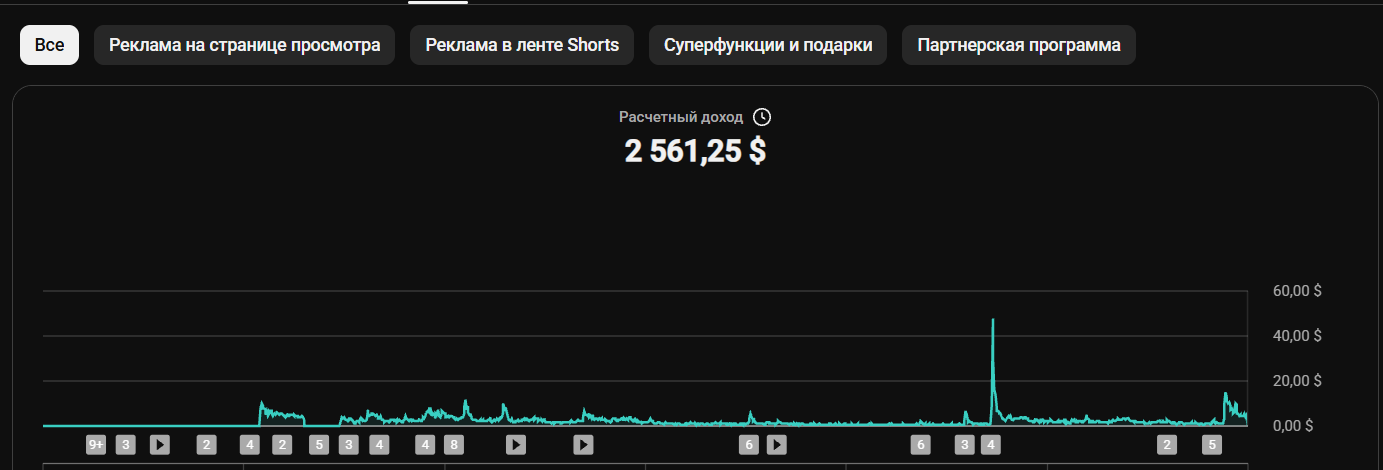
Task: Click the "Расчетный доход" heading text
Action: click(x=681, y=117)
